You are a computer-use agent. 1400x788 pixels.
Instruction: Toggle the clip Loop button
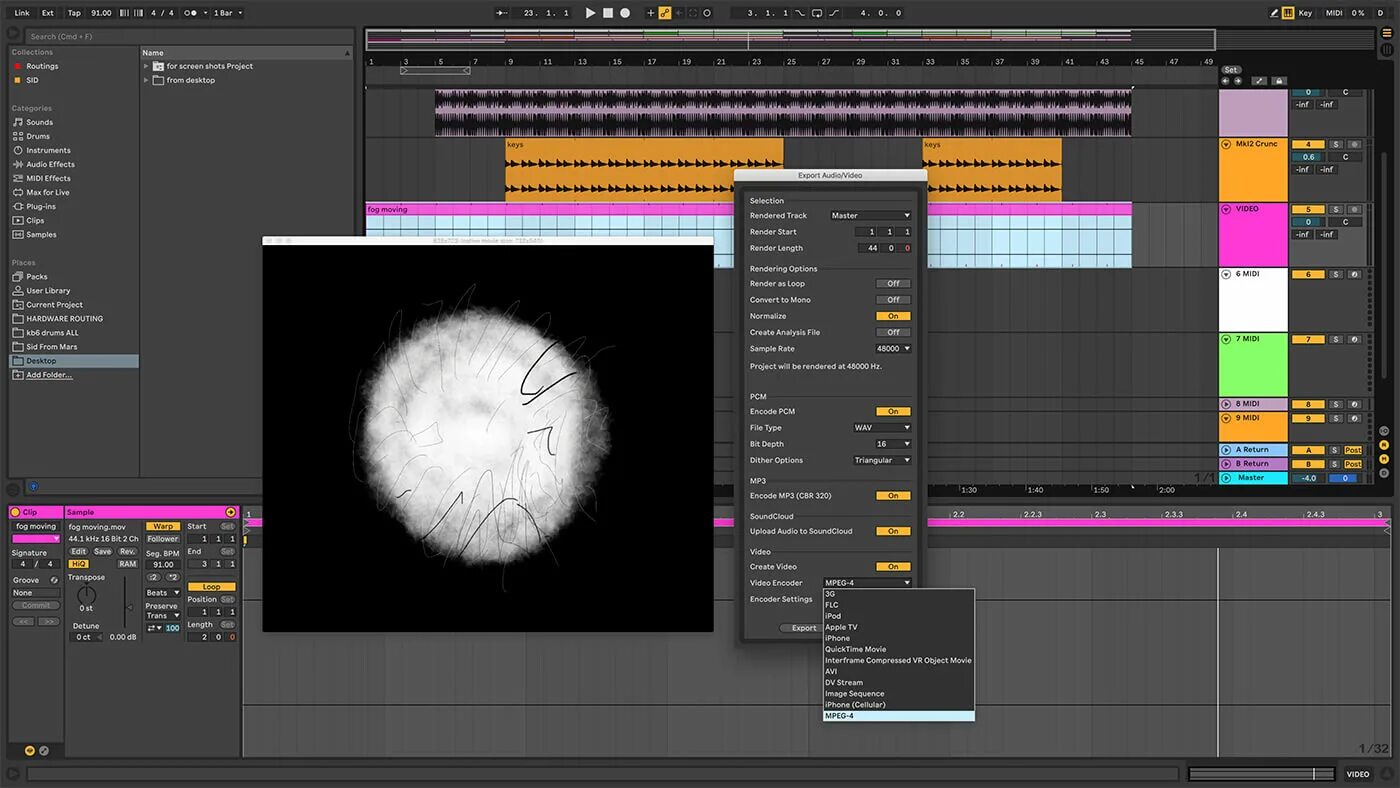point(212,587)
